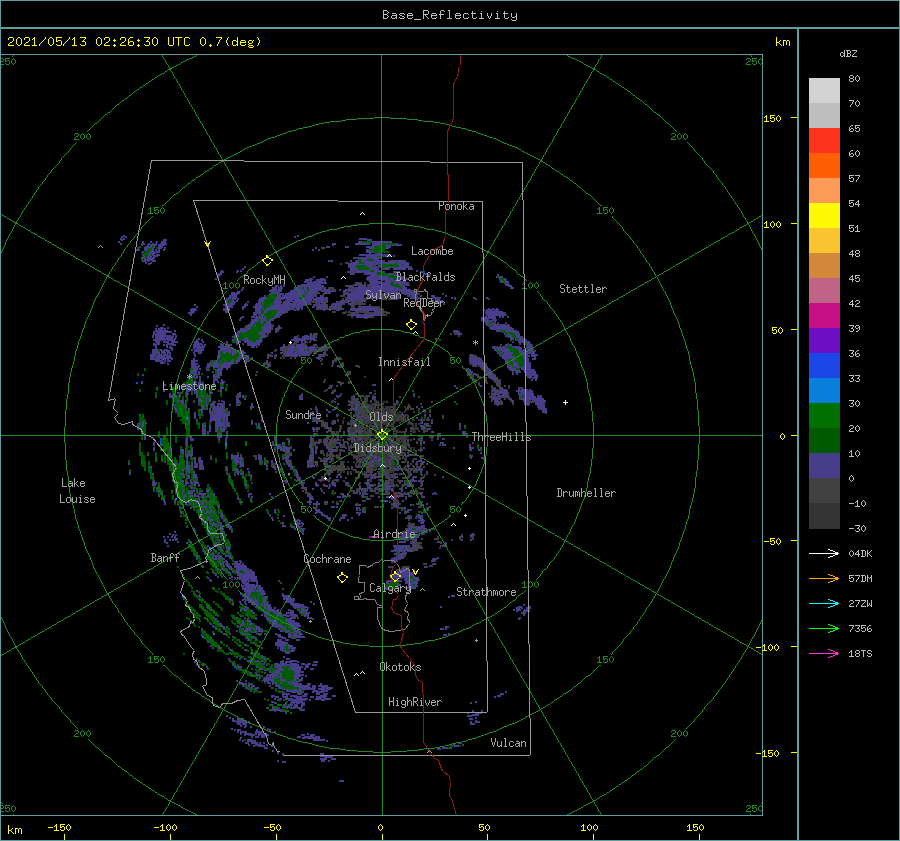Click the Limestone label

[189, 386]
